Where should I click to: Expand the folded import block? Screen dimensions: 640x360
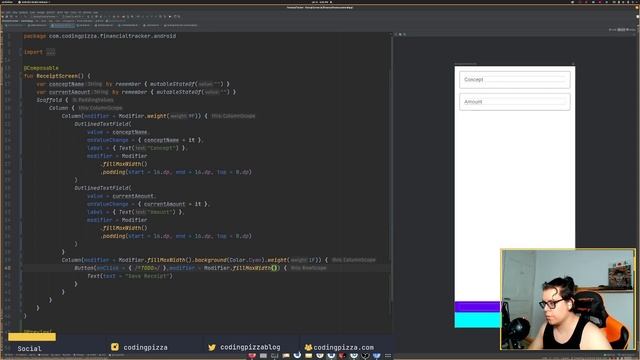50,52
